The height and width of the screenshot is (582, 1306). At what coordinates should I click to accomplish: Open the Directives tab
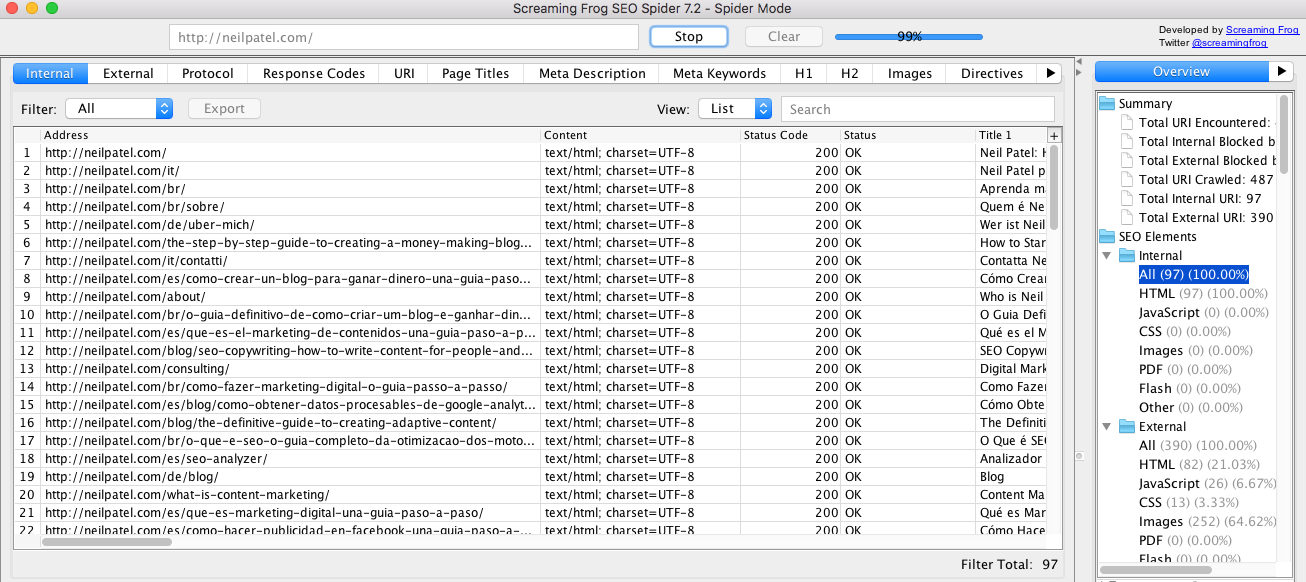click(992, 73)
